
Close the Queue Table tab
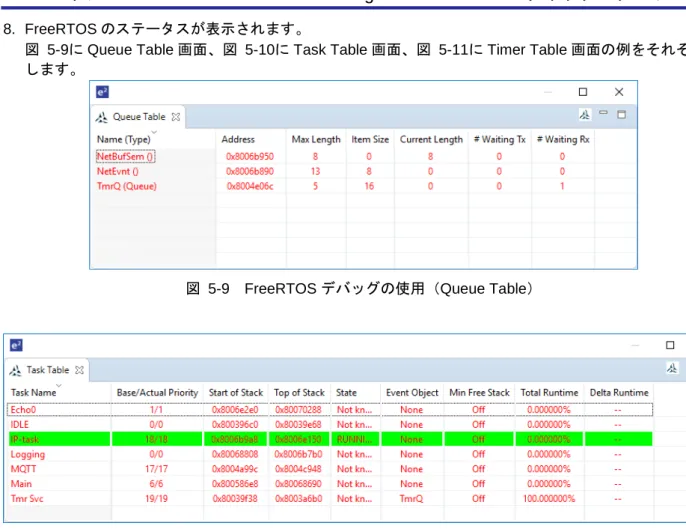pos(176,117)
